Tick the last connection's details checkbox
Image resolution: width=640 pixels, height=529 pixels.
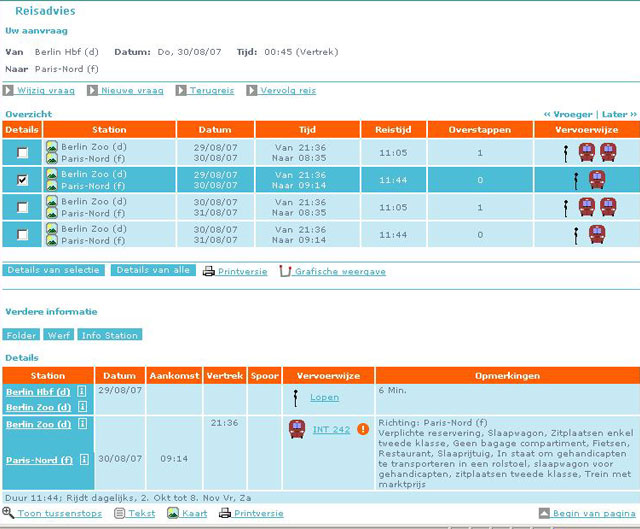click(22, 235)
